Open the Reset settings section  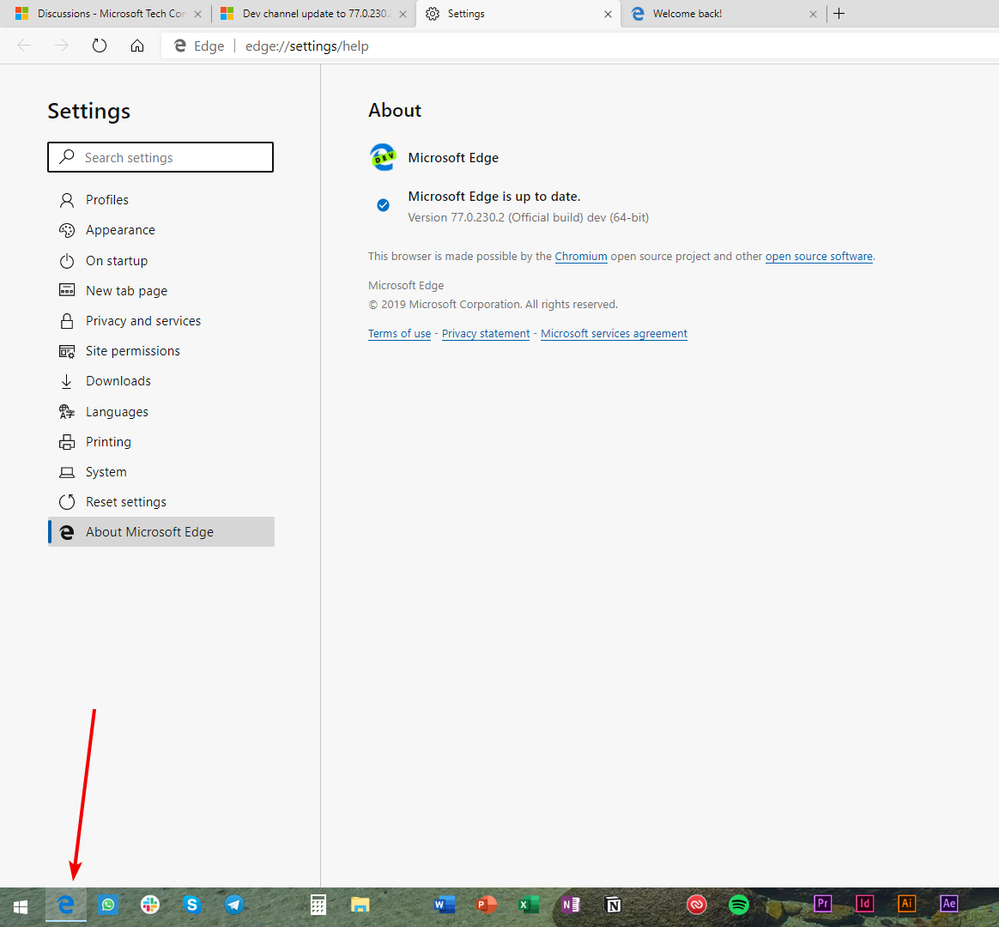coord(161,502)
